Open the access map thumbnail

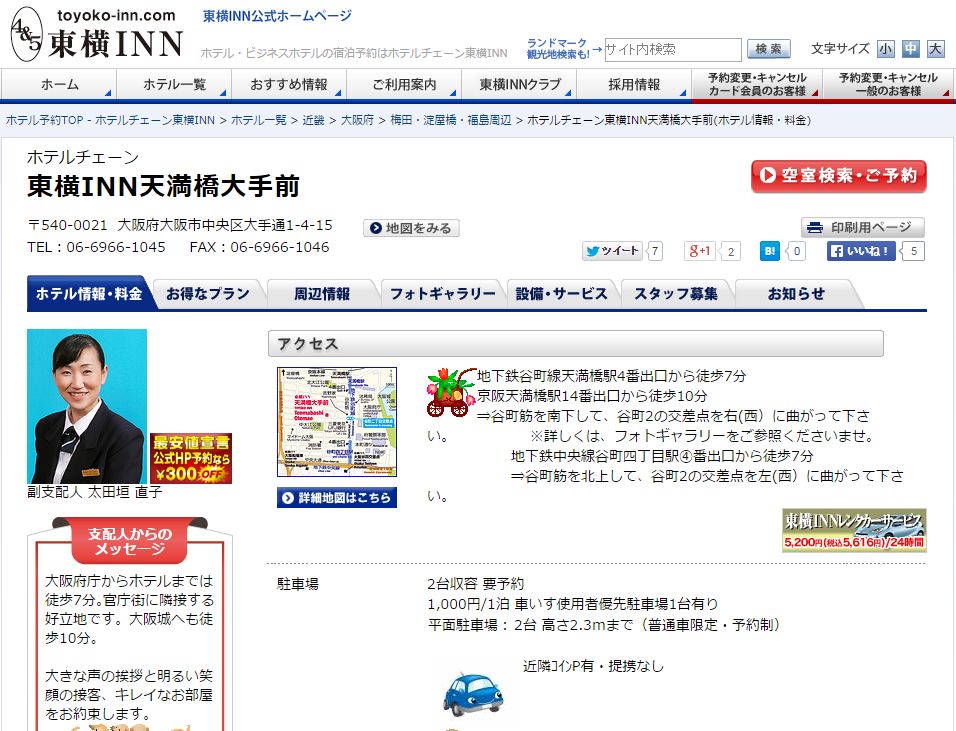(x=337, y=422)
